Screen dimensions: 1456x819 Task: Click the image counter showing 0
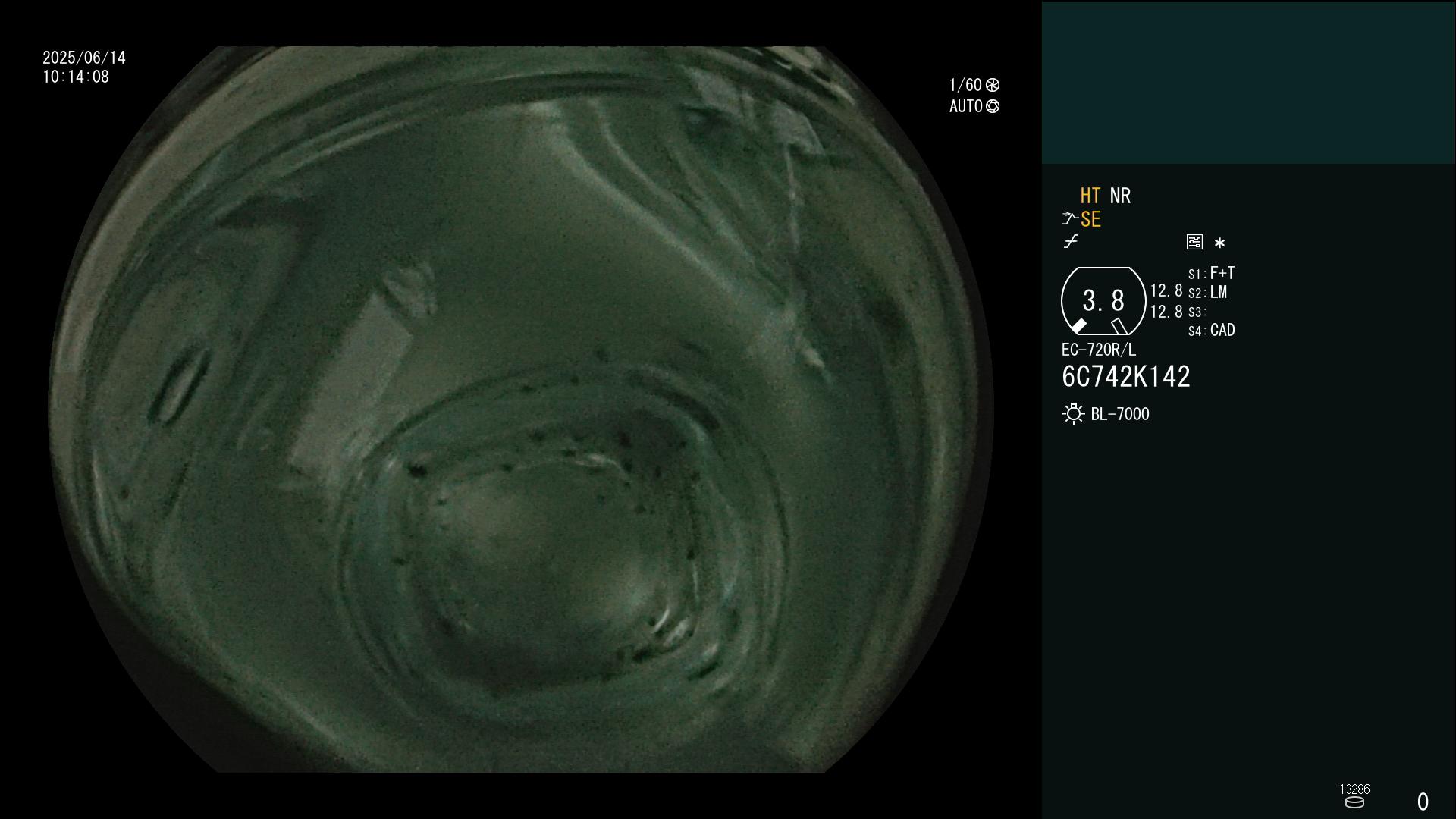pyautogui.click(x=1423, y=802)
